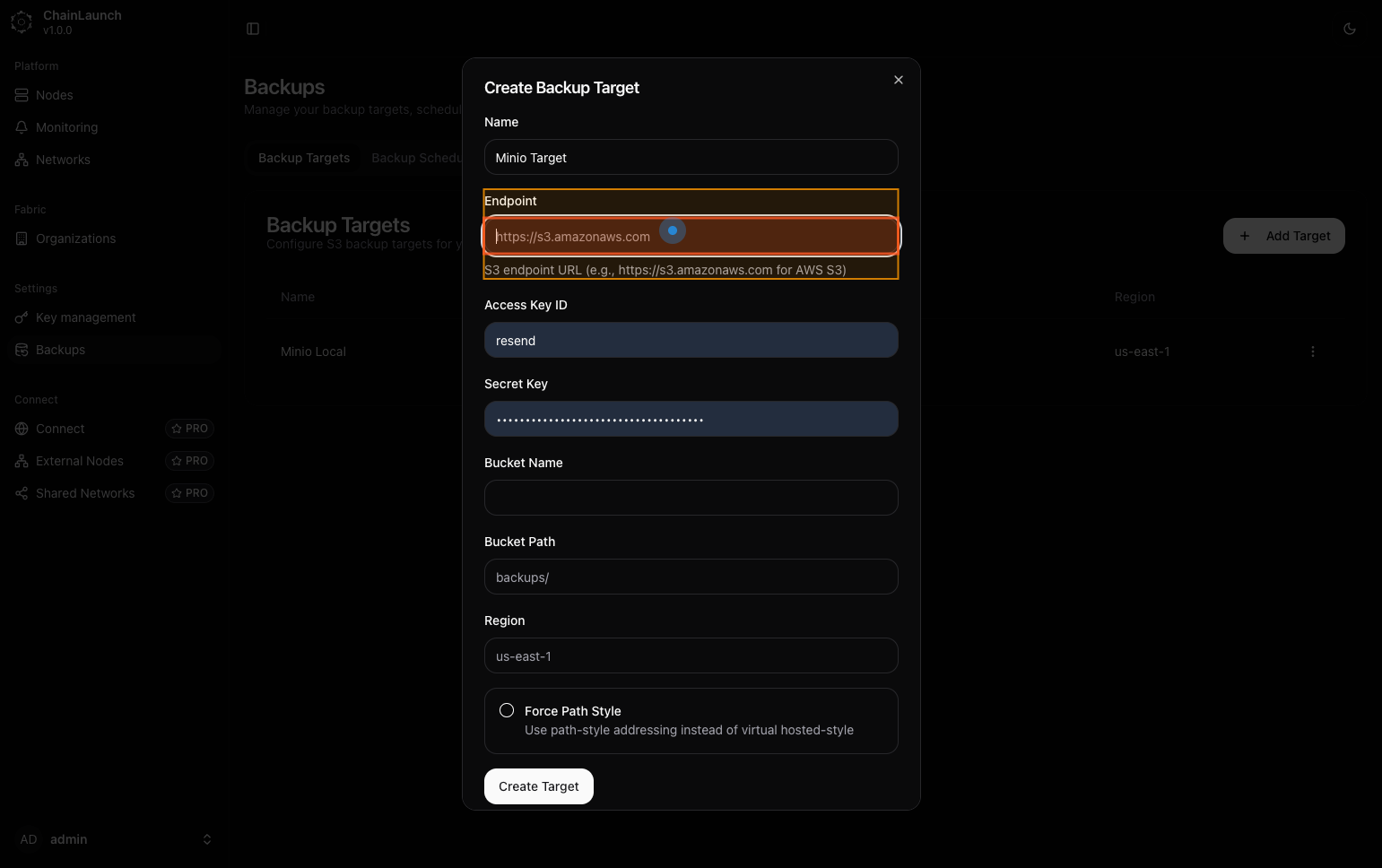The image size is (1382, 868).
Task: Open External Nodes PRO item
Action: 80,461
